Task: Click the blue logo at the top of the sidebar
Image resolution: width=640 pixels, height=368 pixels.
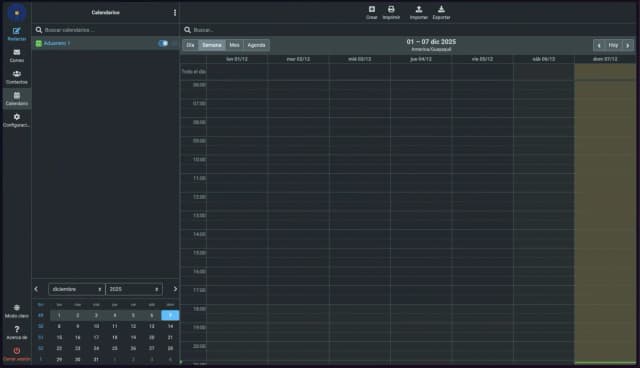Action: (16, 13)
